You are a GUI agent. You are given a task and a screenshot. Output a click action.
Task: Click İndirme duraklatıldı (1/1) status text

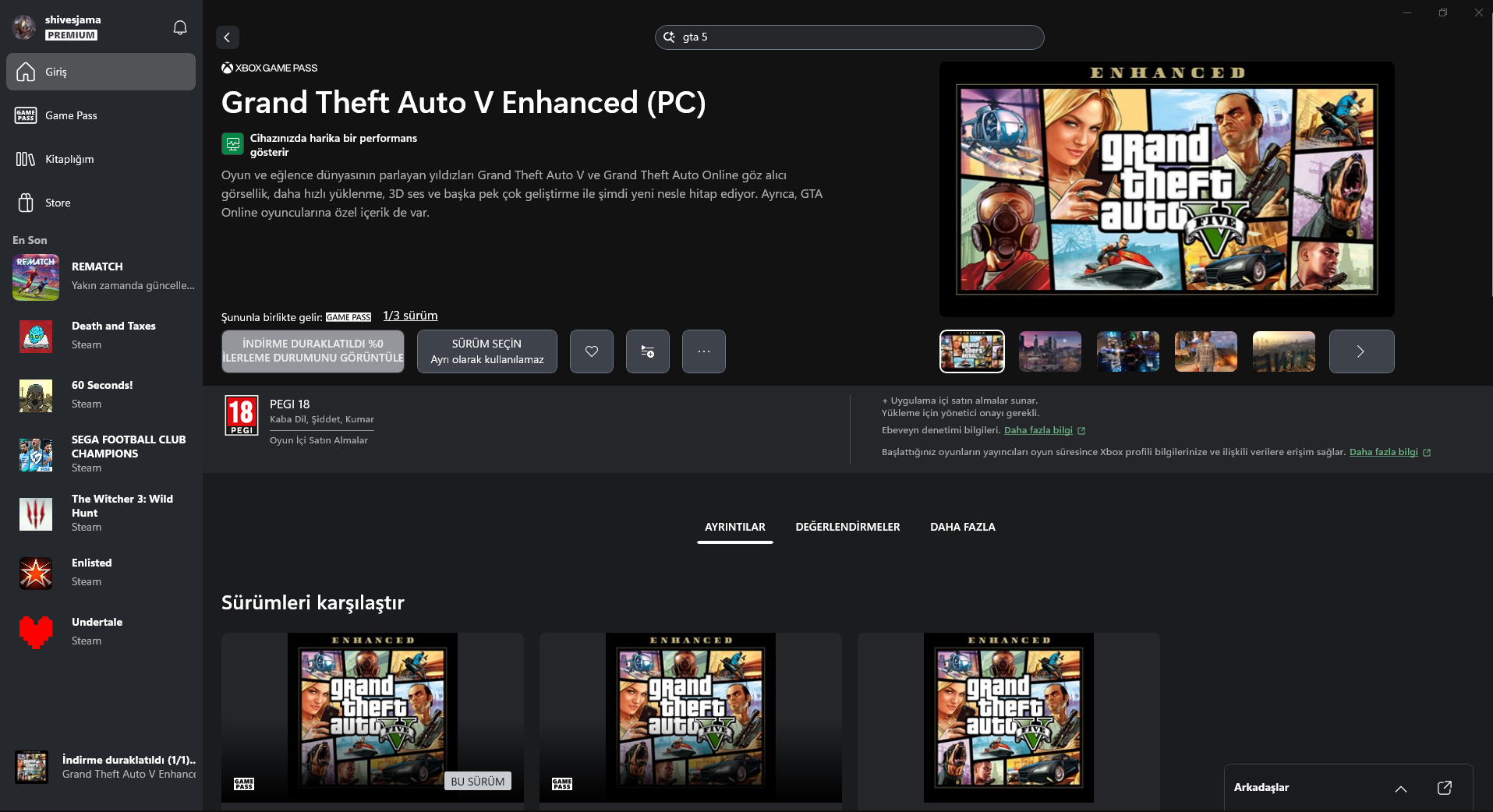tap(129, 760)
